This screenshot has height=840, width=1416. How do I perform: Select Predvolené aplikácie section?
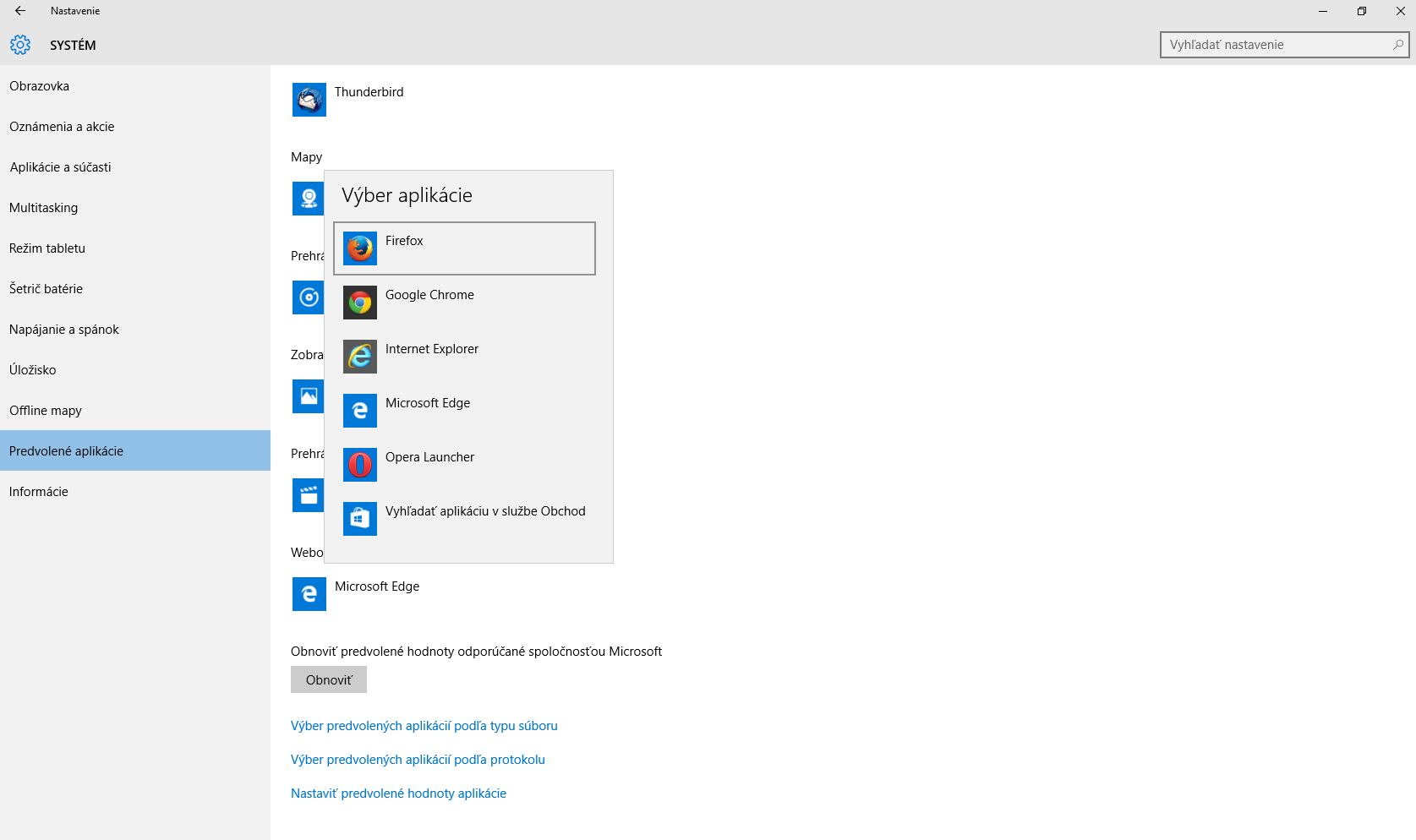(135, 450)
